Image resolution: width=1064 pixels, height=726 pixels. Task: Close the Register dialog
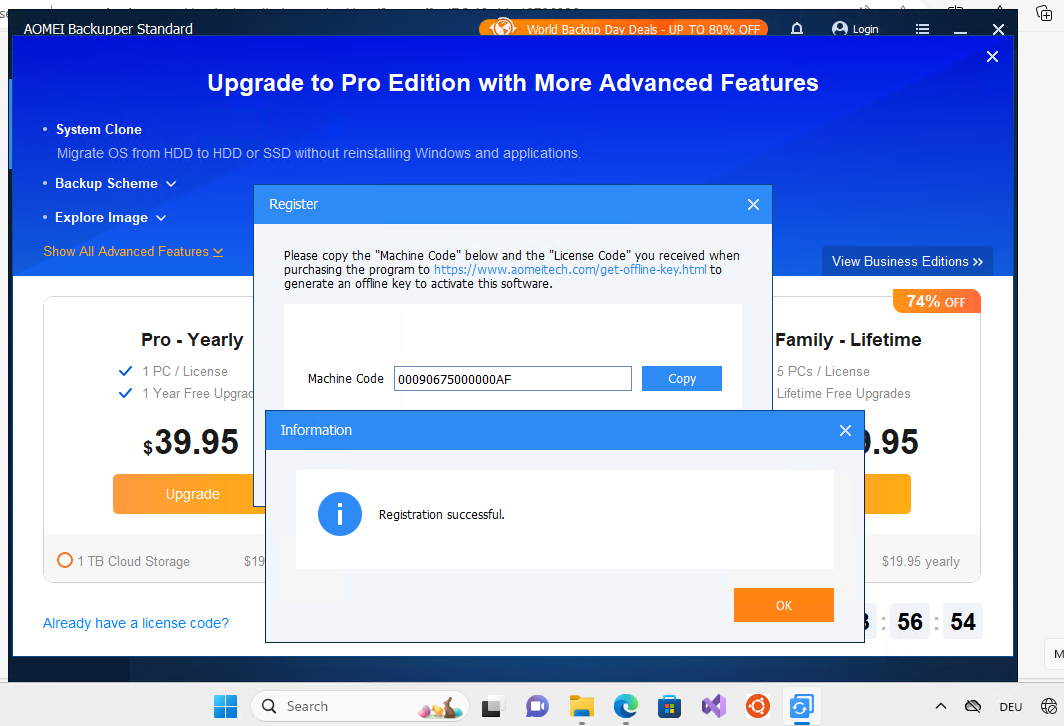[x=753, y=204]
